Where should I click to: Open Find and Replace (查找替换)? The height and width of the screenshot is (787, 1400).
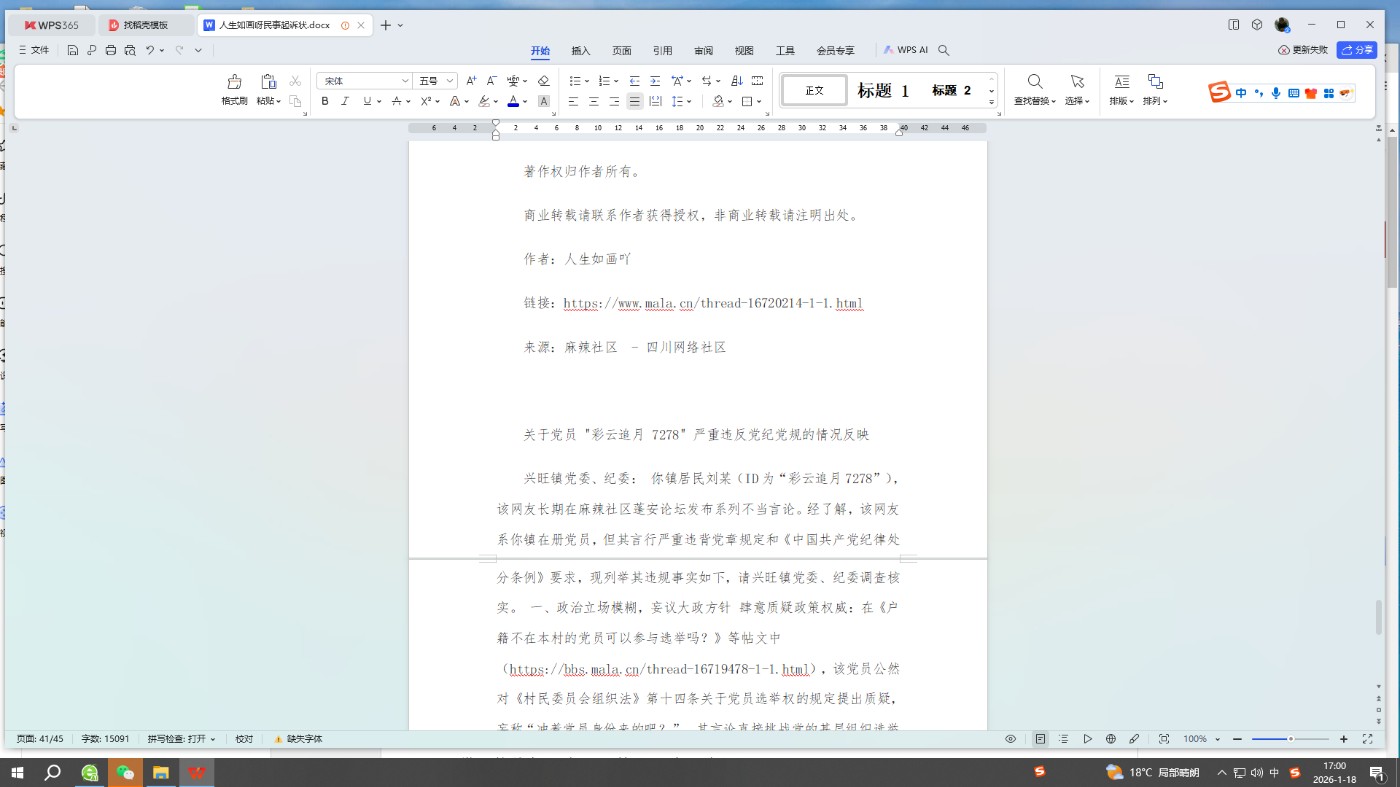pyautogui.click(x=1035, y=88)
